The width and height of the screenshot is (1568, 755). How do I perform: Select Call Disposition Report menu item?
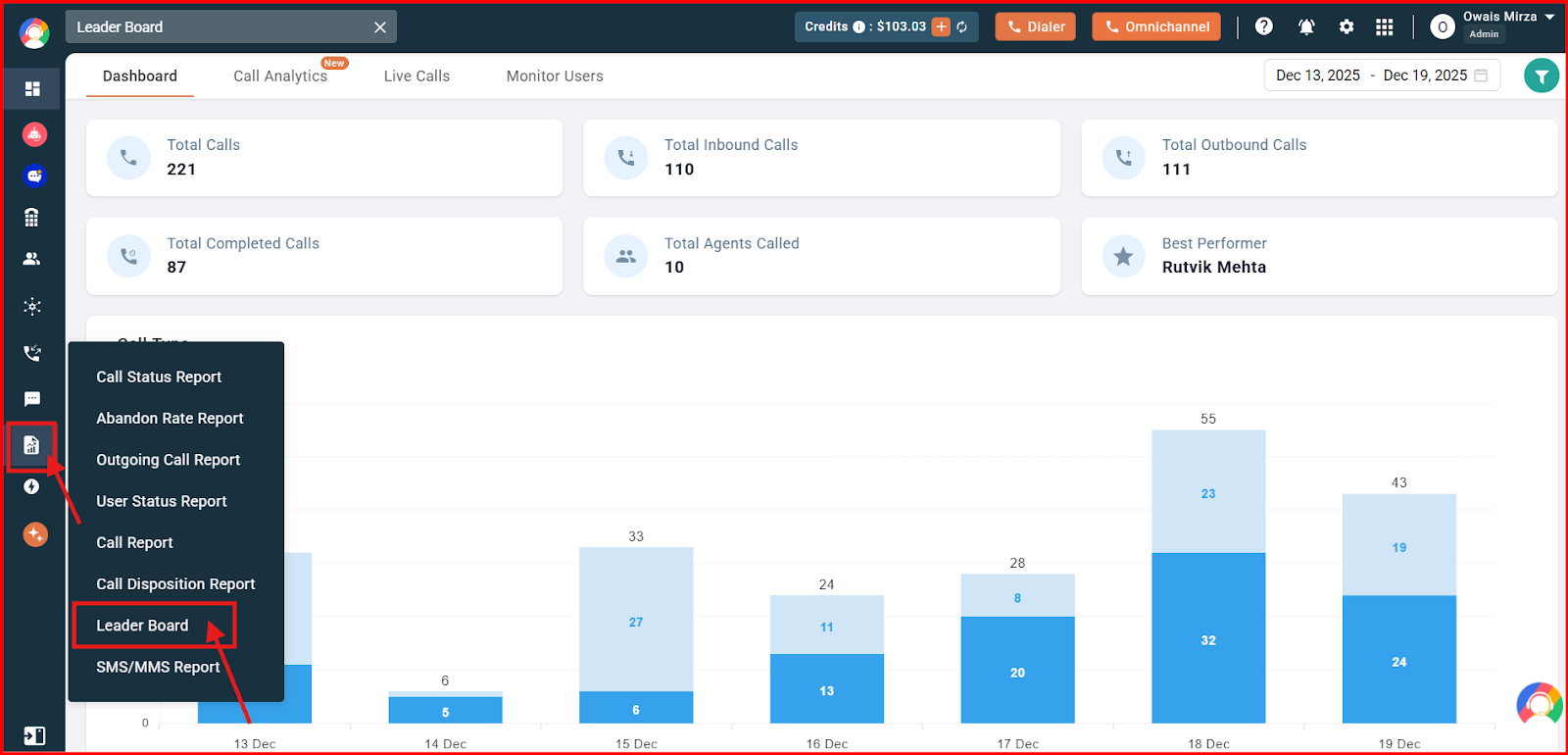click(175, 584)
